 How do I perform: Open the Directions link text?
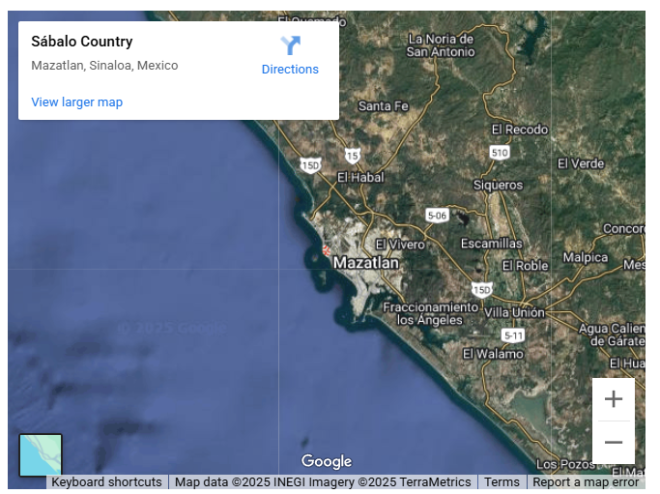290,69
